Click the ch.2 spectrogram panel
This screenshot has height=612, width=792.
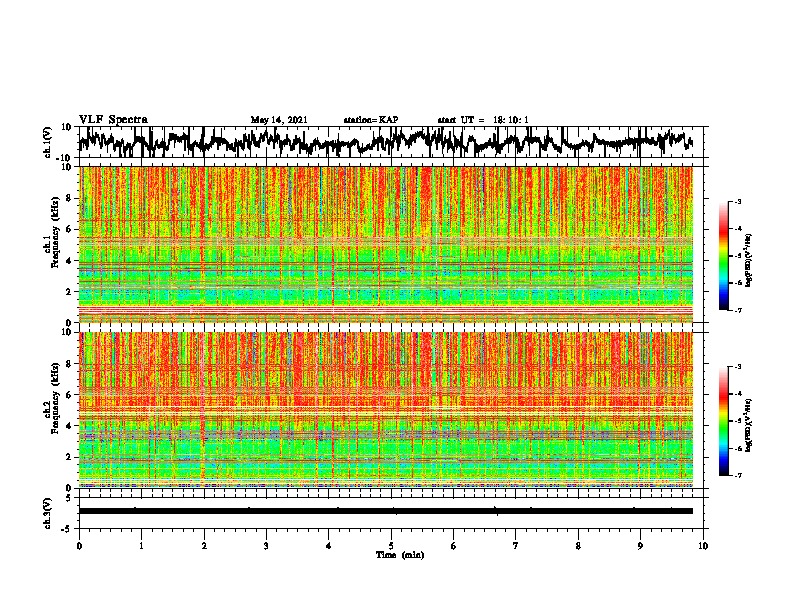[385, 410]
